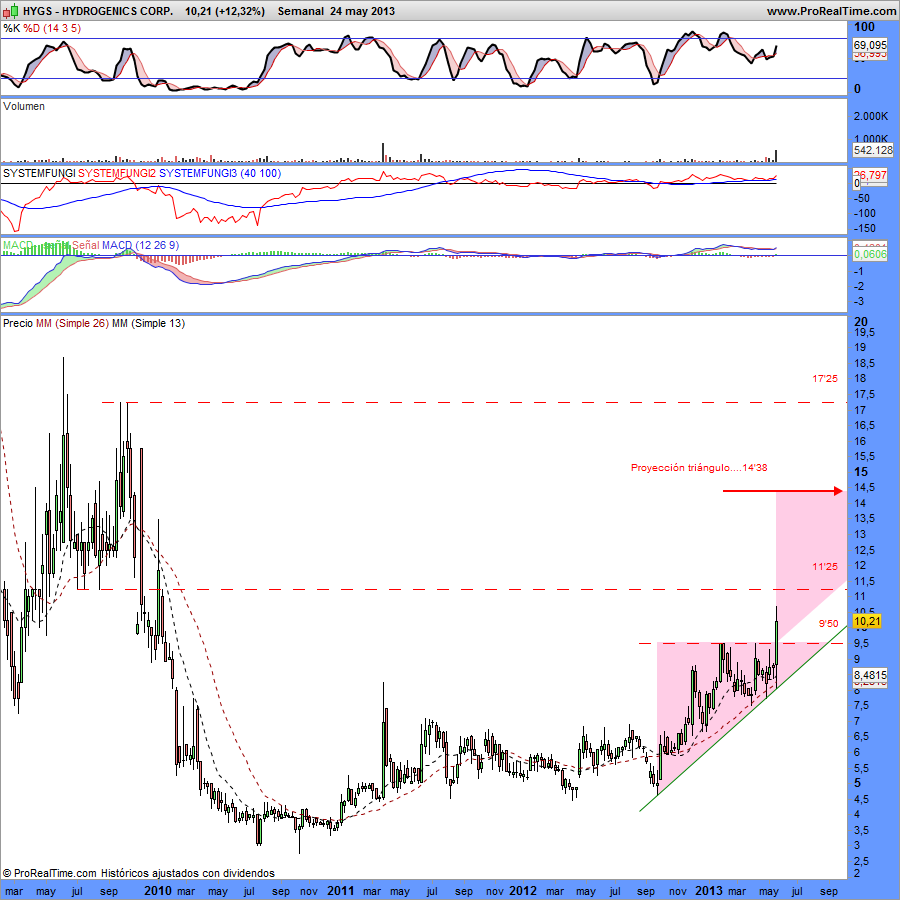Click the stochastic value 69,095

[870, 45]
